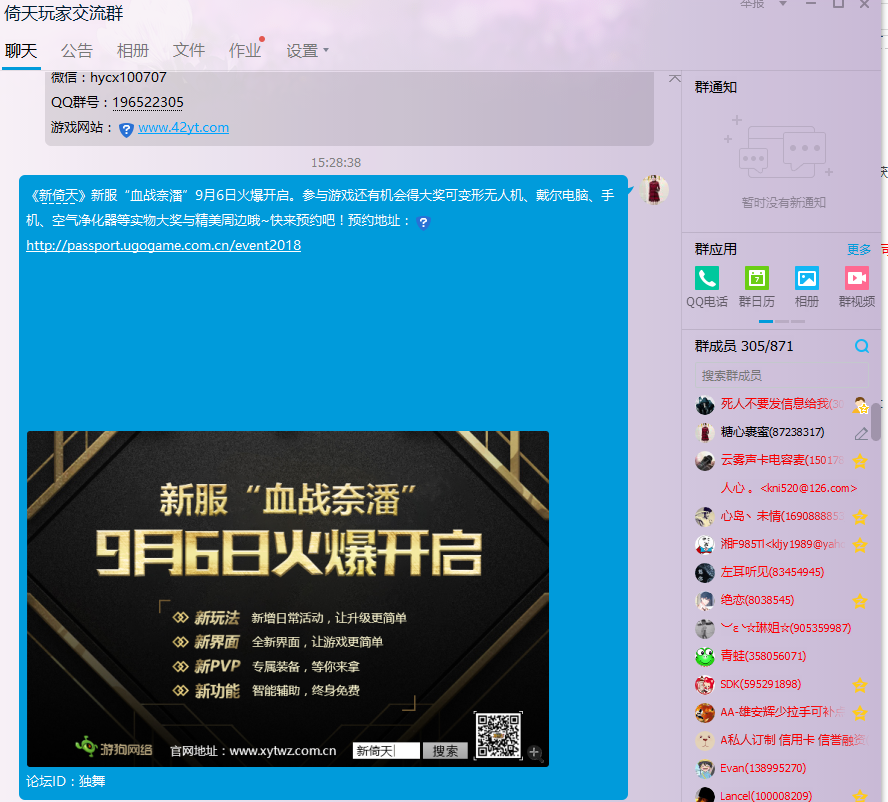Open the www.42yt.com link
The image size is (888, 802).
click(183, 128)
